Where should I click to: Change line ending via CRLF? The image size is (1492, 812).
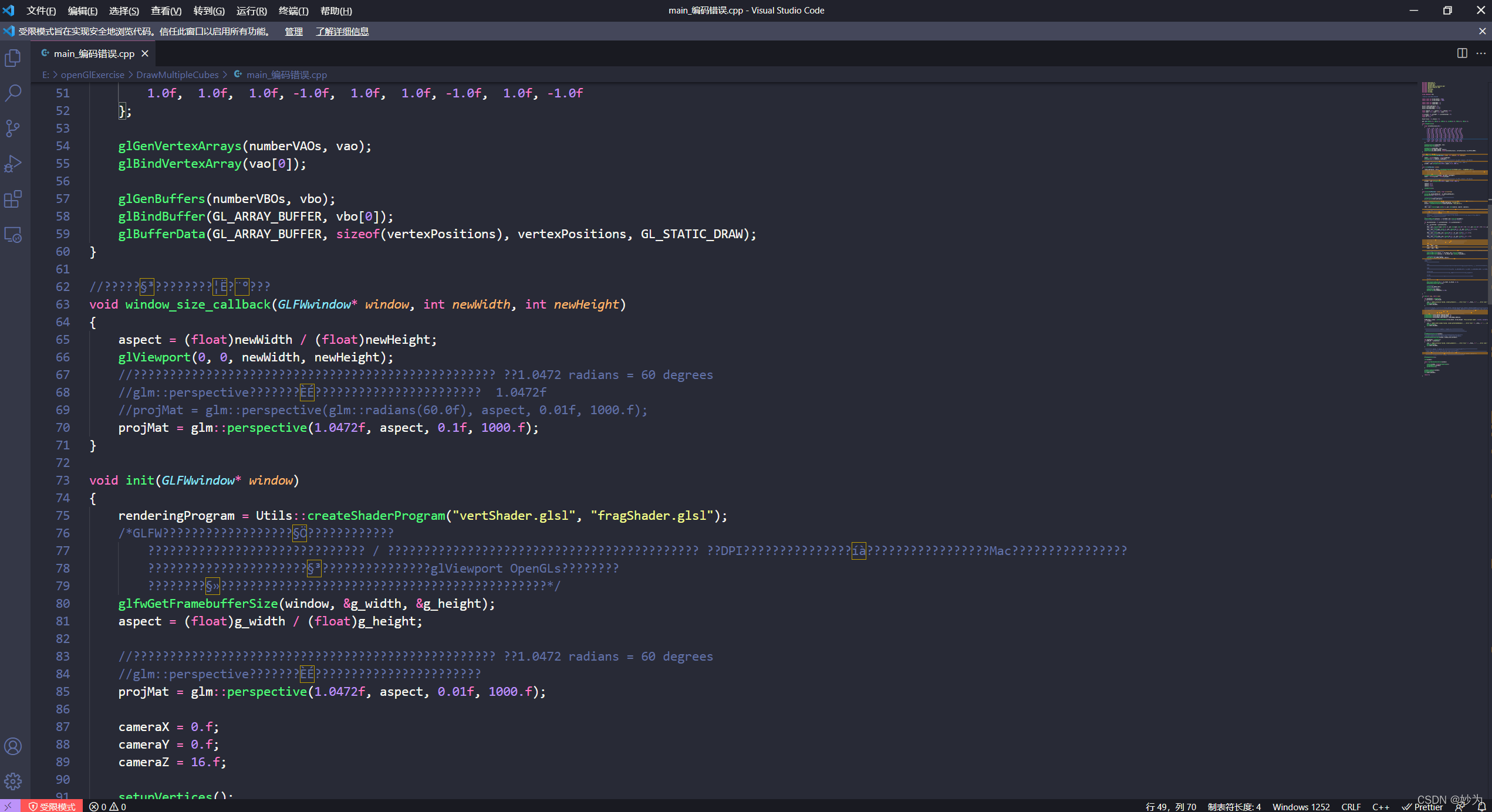pos(1351,807)
